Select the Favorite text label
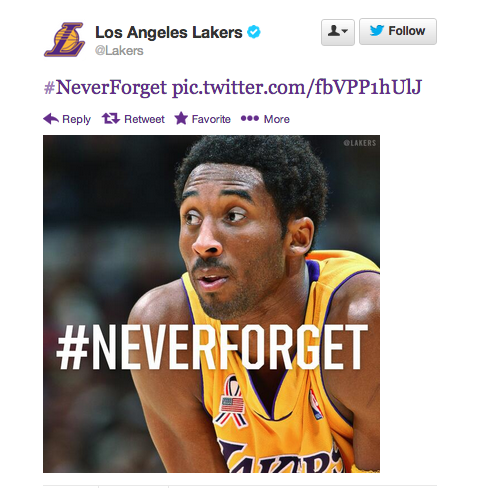The width and height of the screenshot is (482, 488). pyautogui.click(x=211, y=119)
